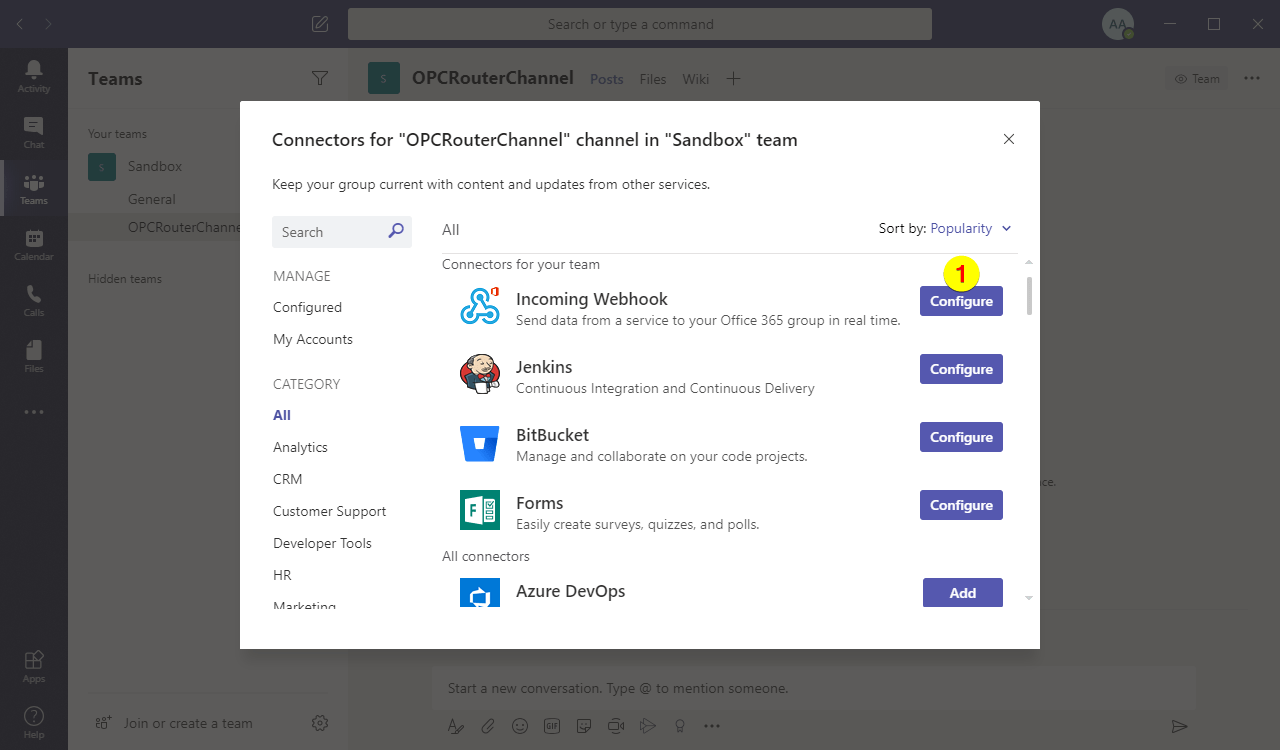
Task: Add the Azure DevOps connector
Action: pos(962,592)
